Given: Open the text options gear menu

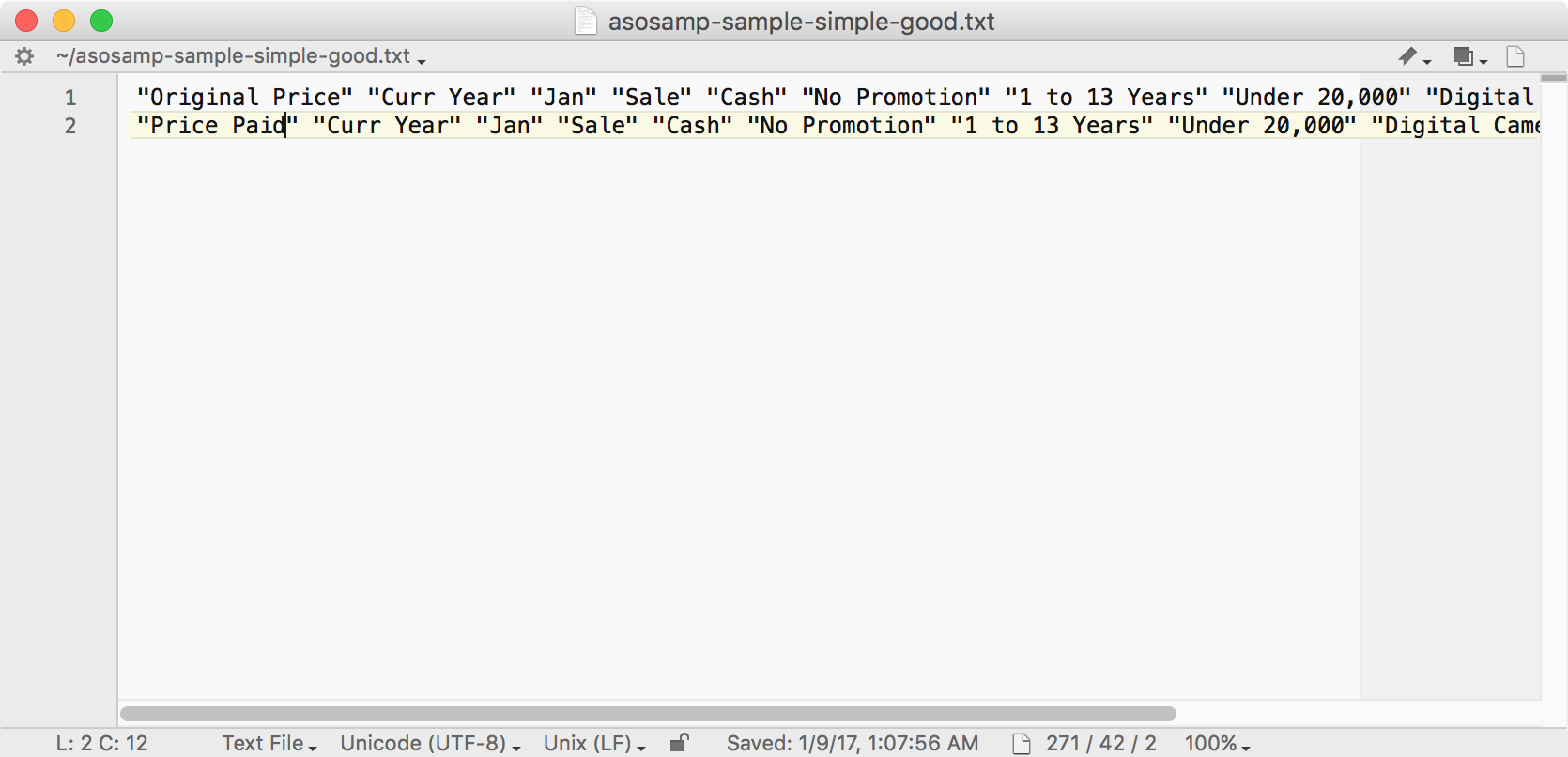Looking at the screenshot, I should [x=24, y=56].
